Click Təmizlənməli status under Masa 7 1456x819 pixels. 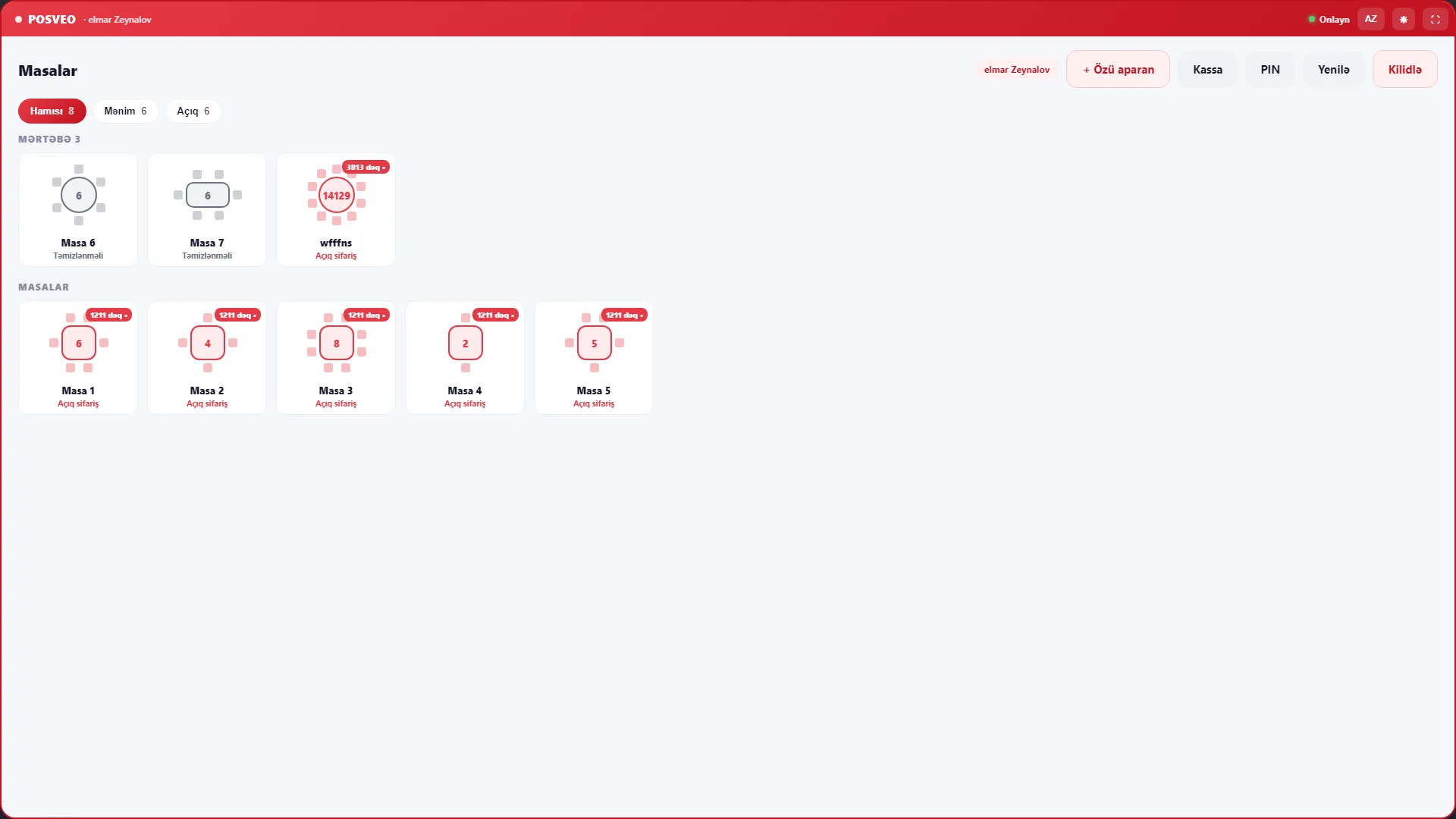tap(207, 256)
